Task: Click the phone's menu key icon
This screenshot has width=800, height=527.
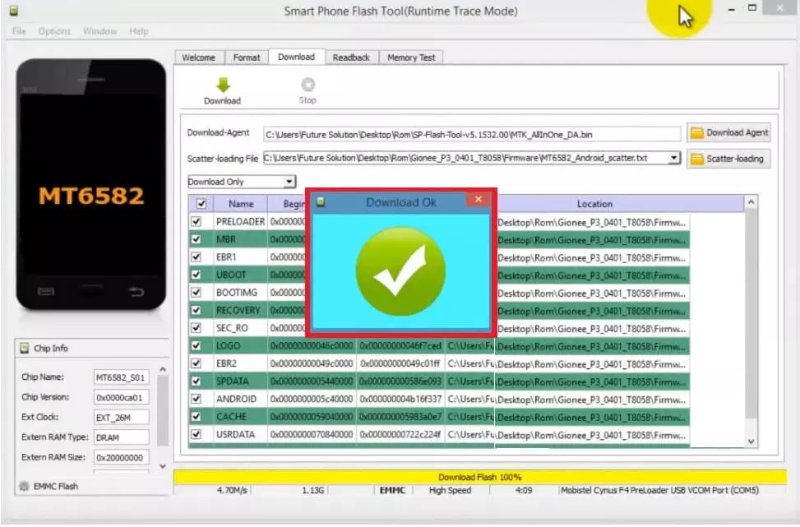Action: coord(46,292)
